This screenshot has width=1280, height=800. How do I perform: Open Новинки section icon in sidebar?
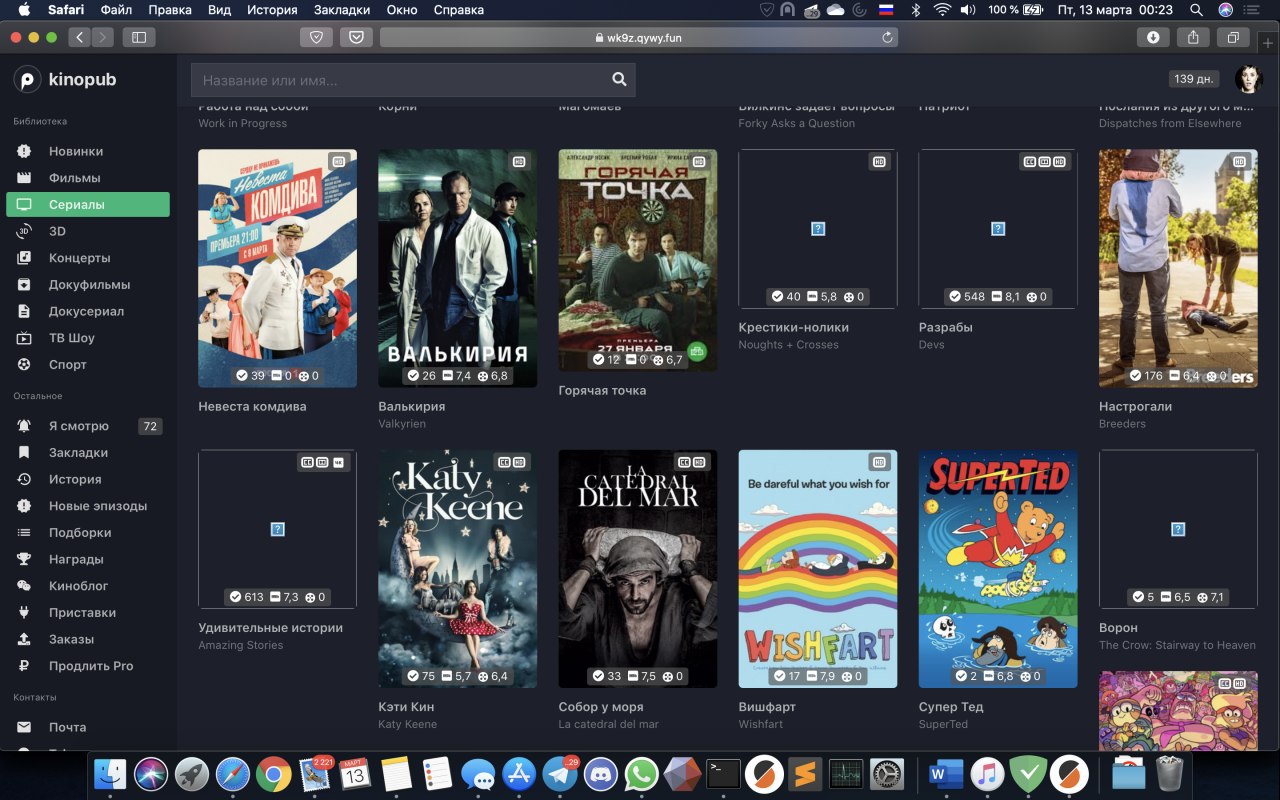click(x=25, y=151)
